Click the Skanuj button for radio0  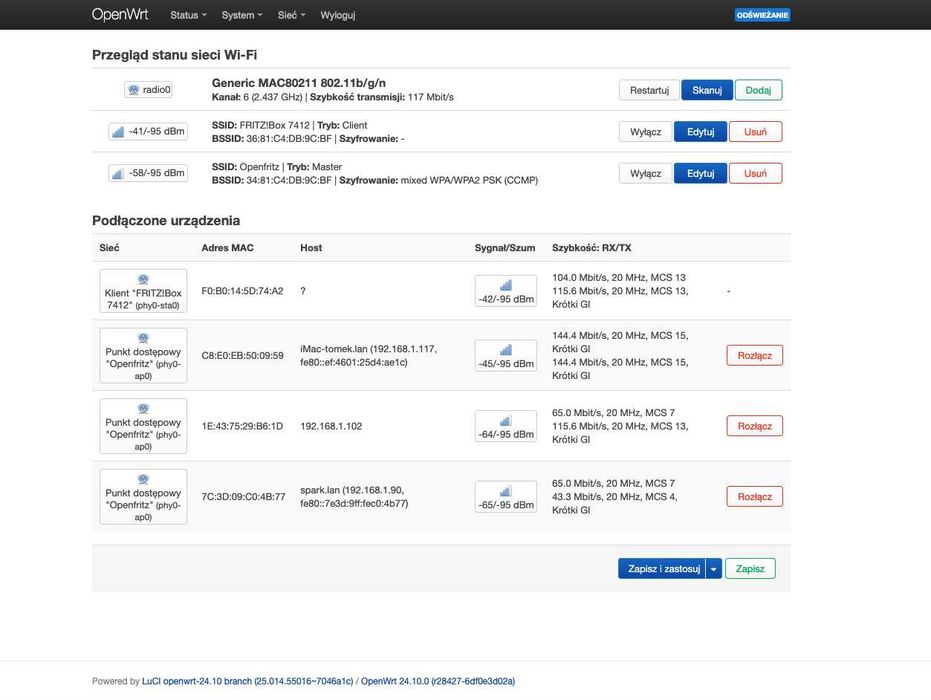pyautogui.click(x=707, y=90)
